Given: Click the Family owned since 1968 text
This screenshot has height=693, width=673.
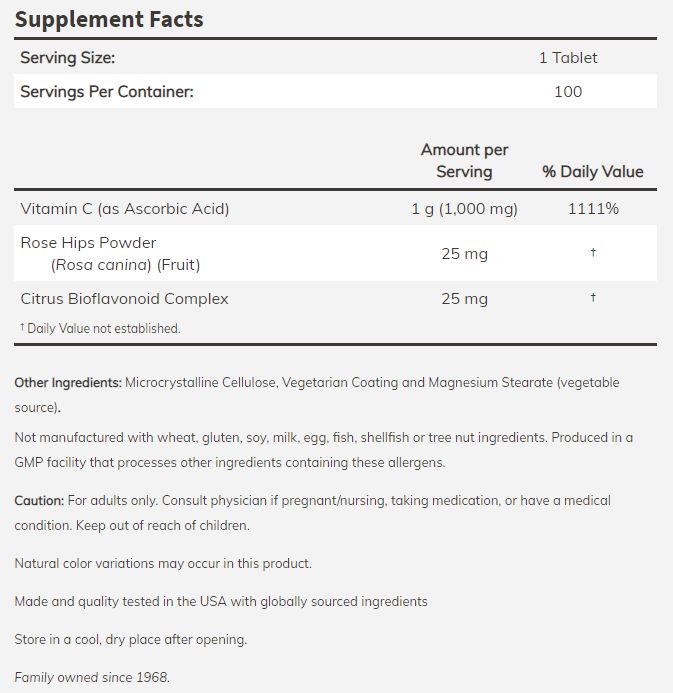Looking at the screenshot, I should 92,677.
